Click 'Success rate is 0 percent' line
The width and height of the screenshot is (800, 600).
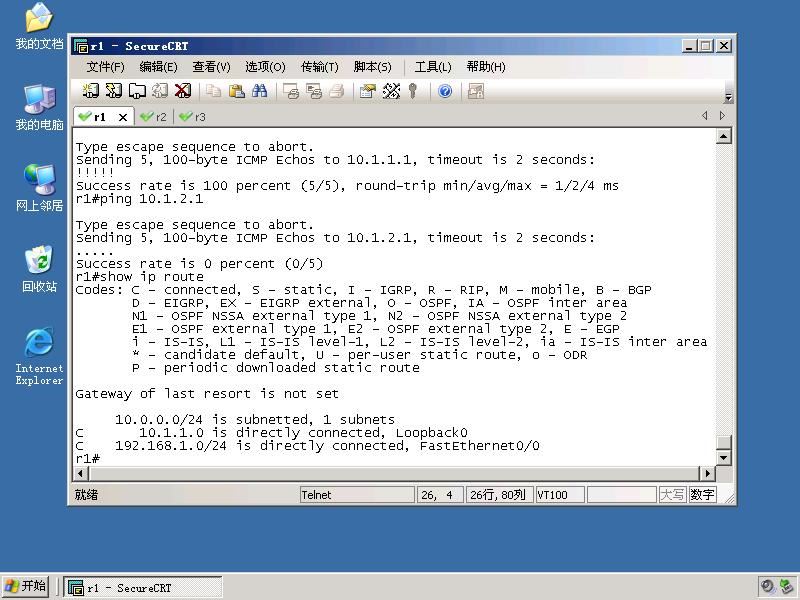coord(199,264)
